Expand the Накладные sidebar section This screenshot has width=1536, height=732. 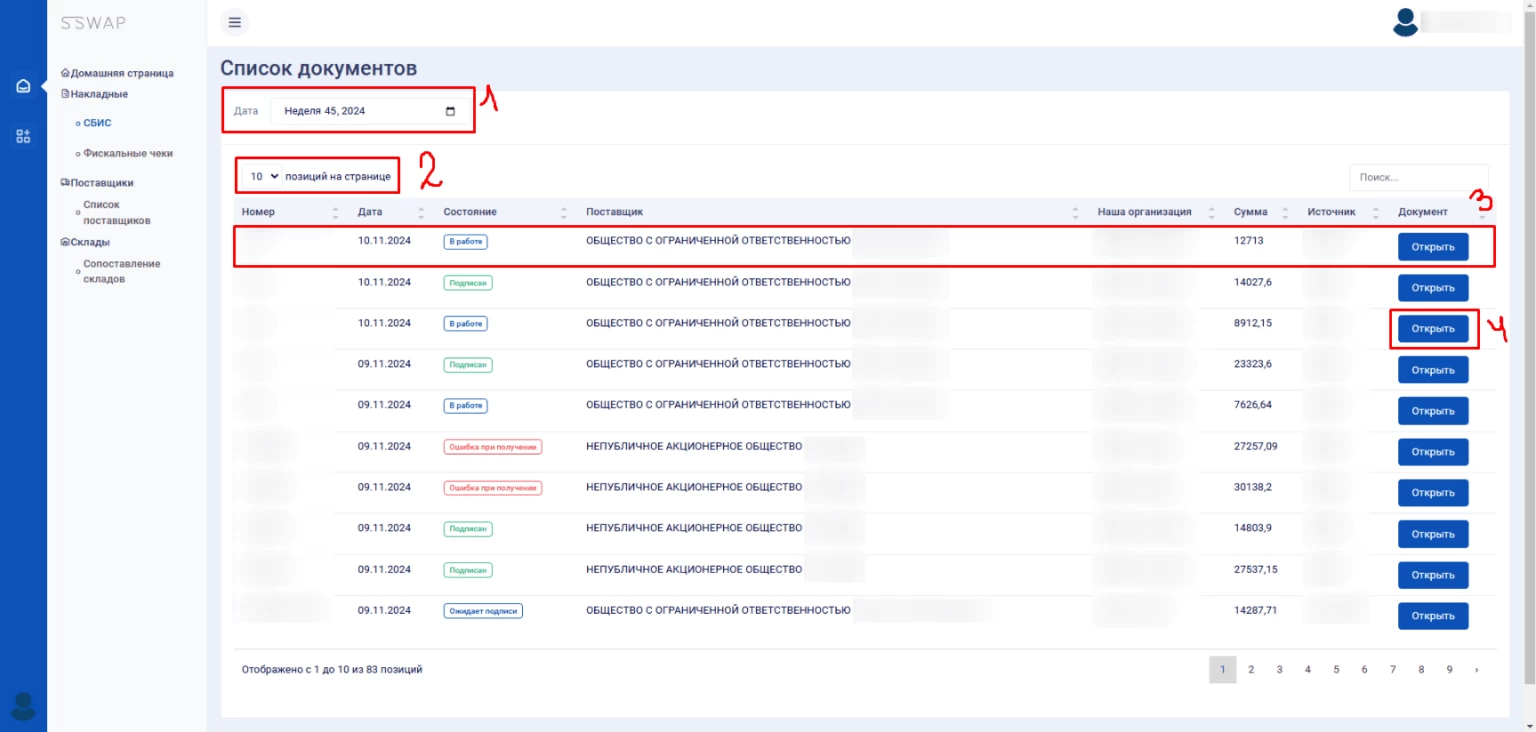(99, 94)
